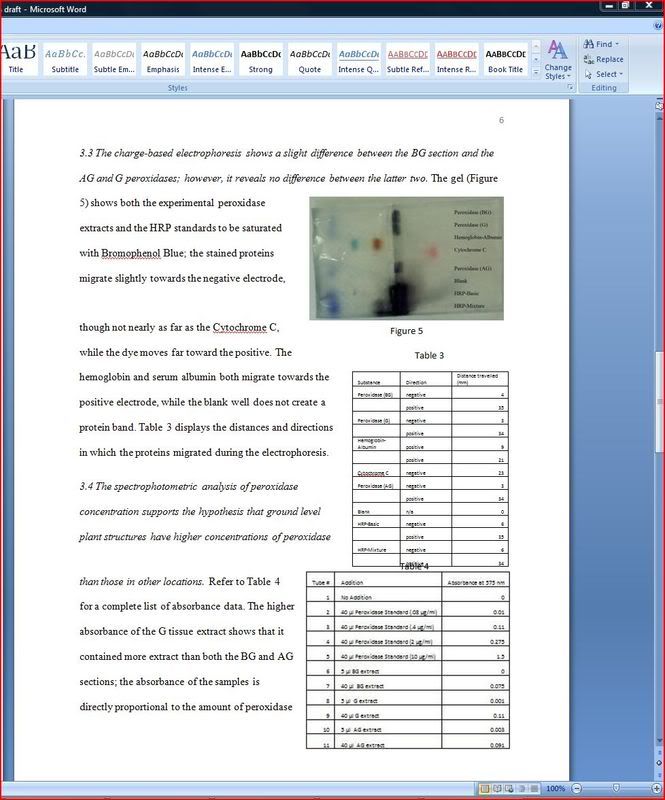This screenshot has height=800, width=665.
Task: Click the 'Distance travelled' header in Table 3
Action: 480,379
